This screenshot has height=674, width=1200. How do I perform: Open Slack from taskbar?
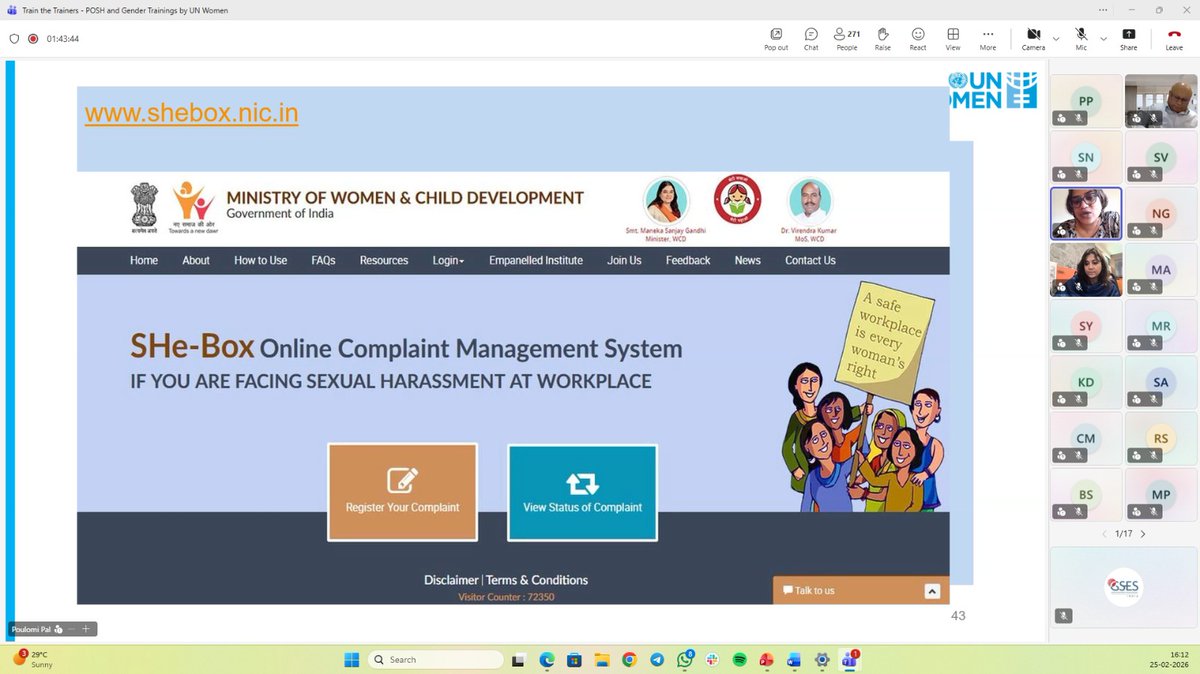[x=712, y=660]
